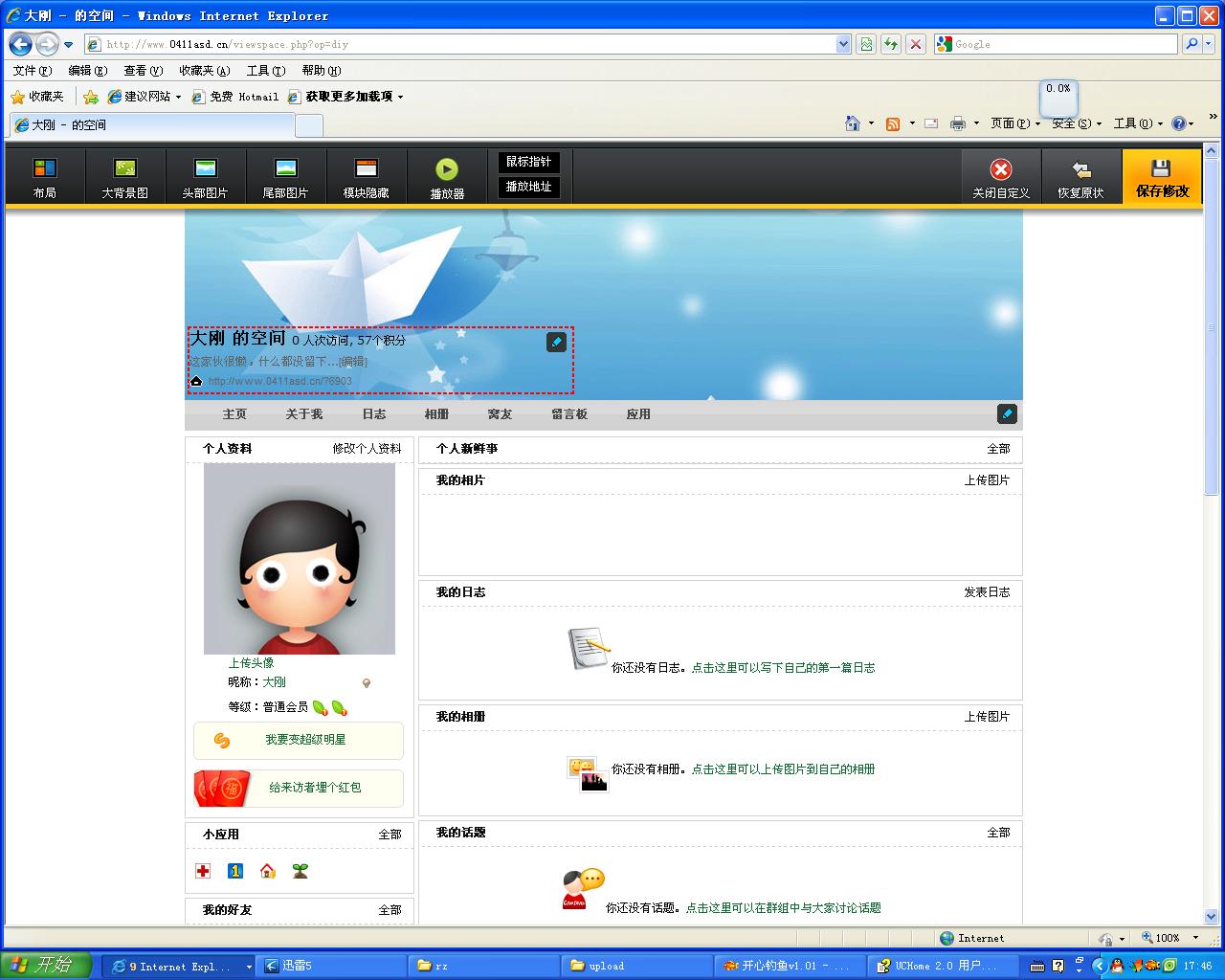
Task: Open the address bar dropdown arrow
Action: tap(843, 44)
